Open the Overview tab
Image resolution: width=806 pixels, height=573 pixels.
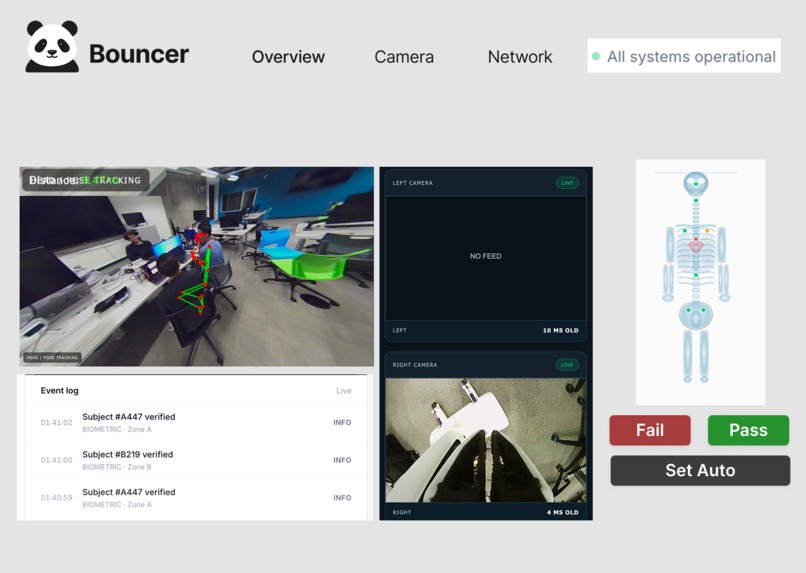[x=288, y=57]
